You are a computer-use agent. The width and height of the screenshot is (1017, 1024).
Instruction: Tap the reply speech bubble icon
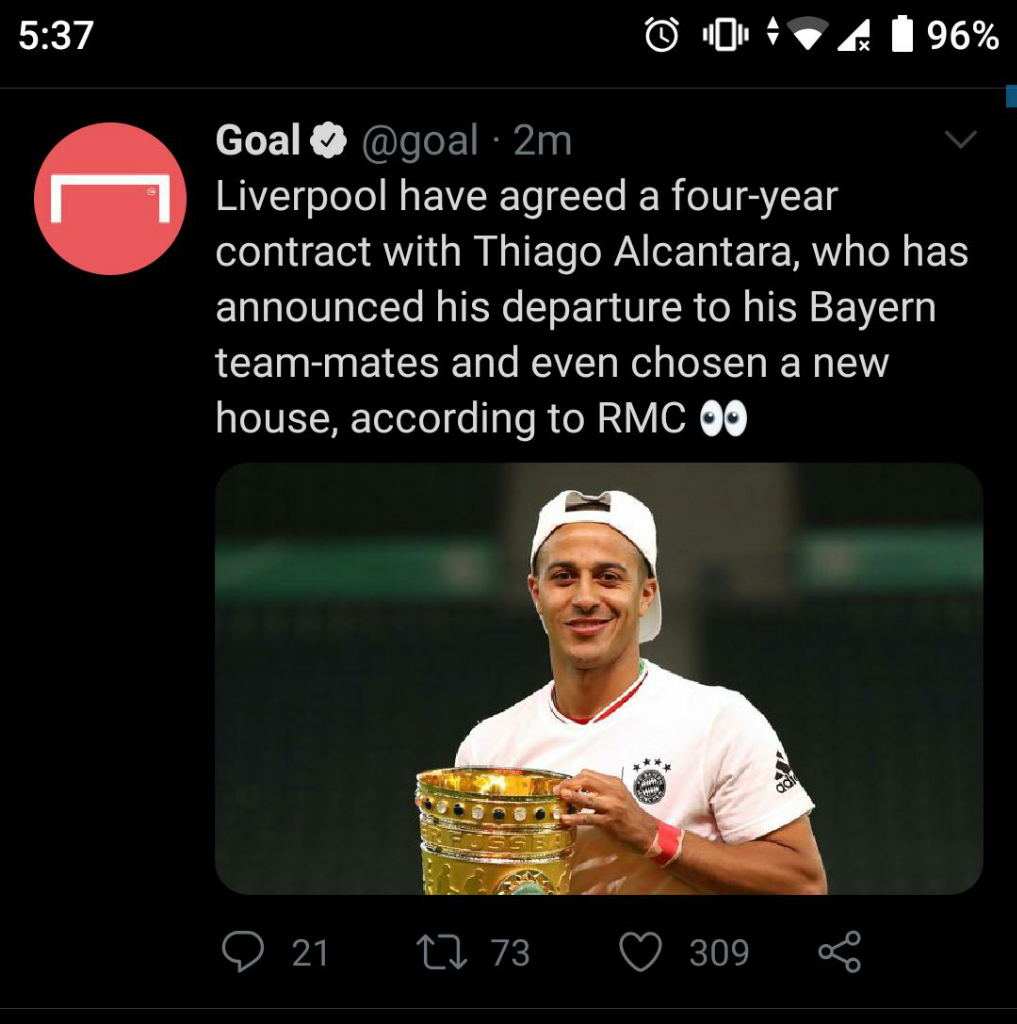243,951
